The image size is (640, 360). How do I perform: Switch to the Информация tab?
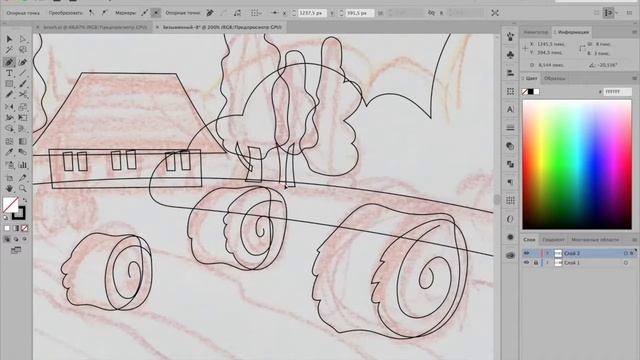pyautogui.click(x=571, y=32)
